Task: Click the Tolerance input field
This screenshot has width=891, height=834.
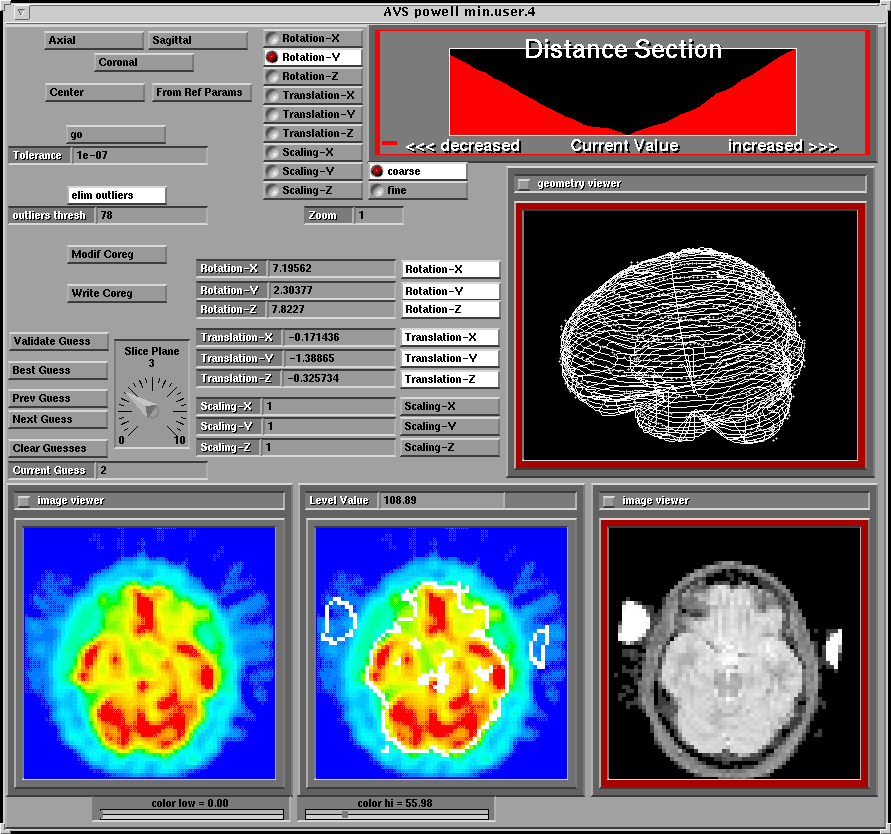Action: pyautogui.click(x=139, y=156)
